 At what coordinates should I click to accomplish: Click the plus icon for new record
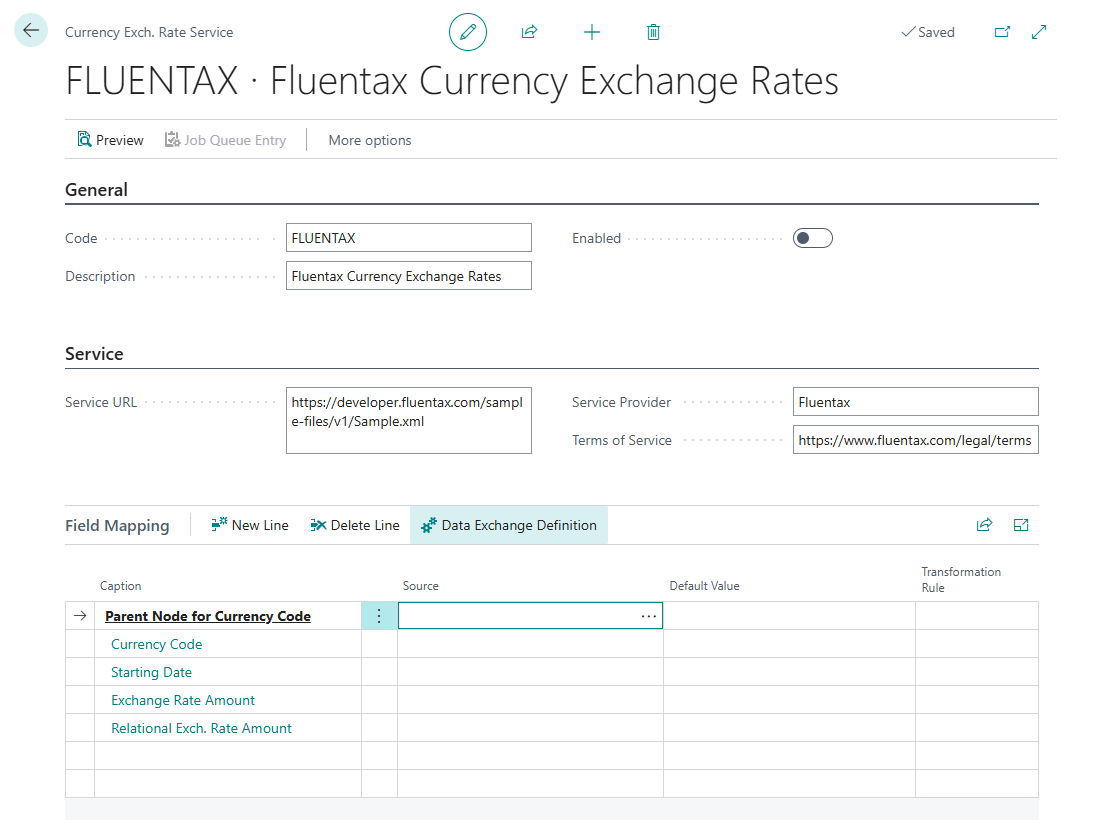point(592,32)
